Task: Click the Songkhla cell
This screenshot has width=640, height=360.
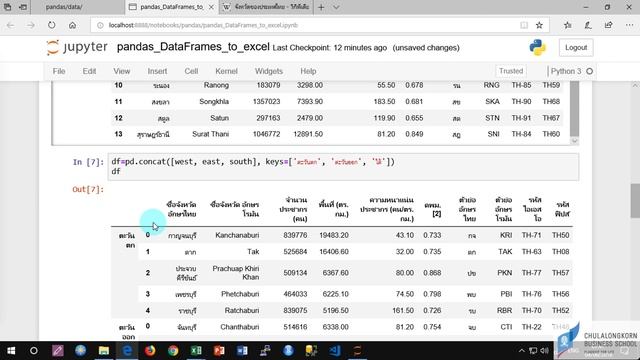Action: (214, 101)
